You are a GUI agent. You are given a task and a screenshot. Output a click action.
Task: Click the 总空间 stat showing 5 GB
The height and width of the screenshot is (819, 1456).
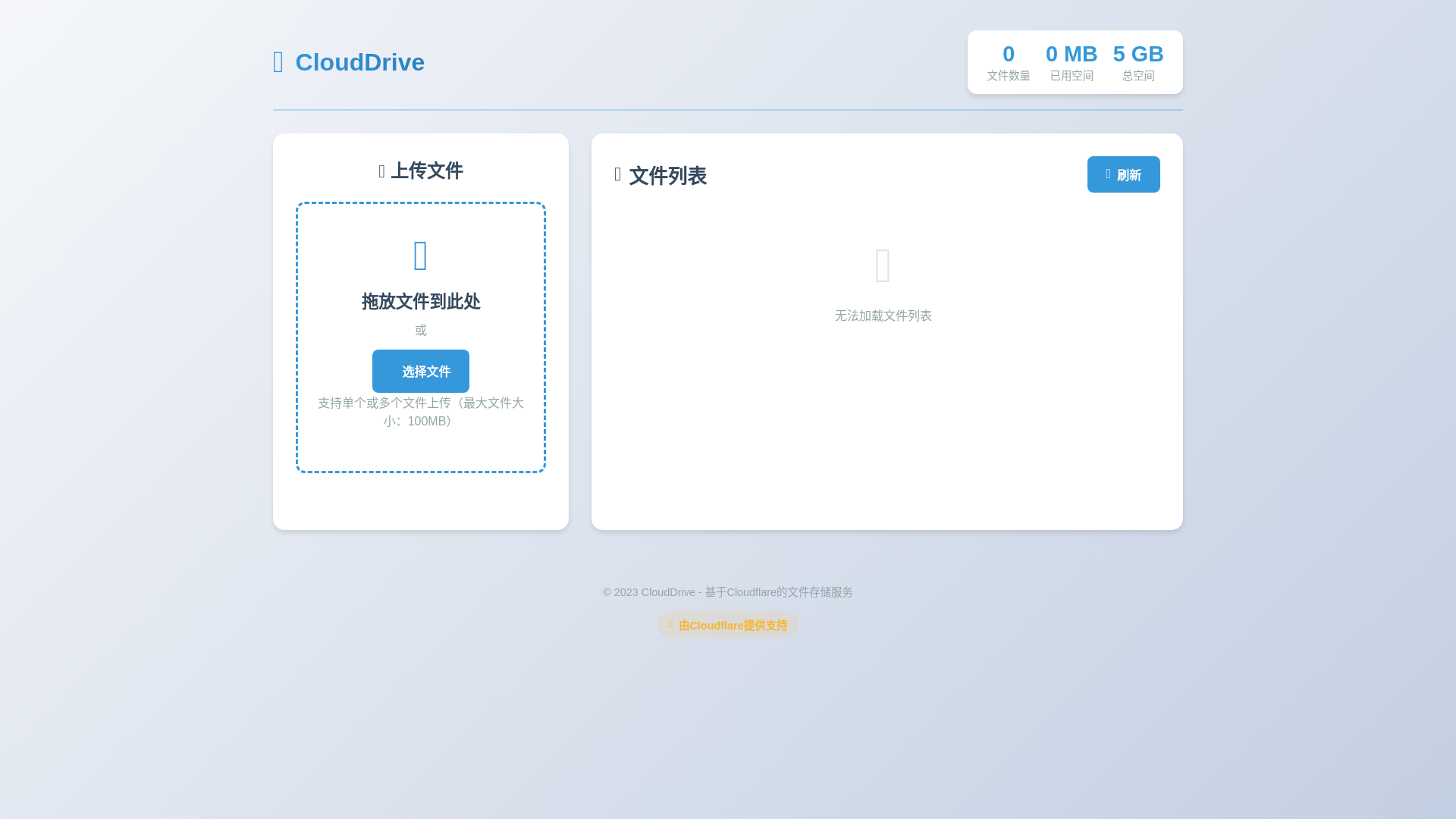1138,62
